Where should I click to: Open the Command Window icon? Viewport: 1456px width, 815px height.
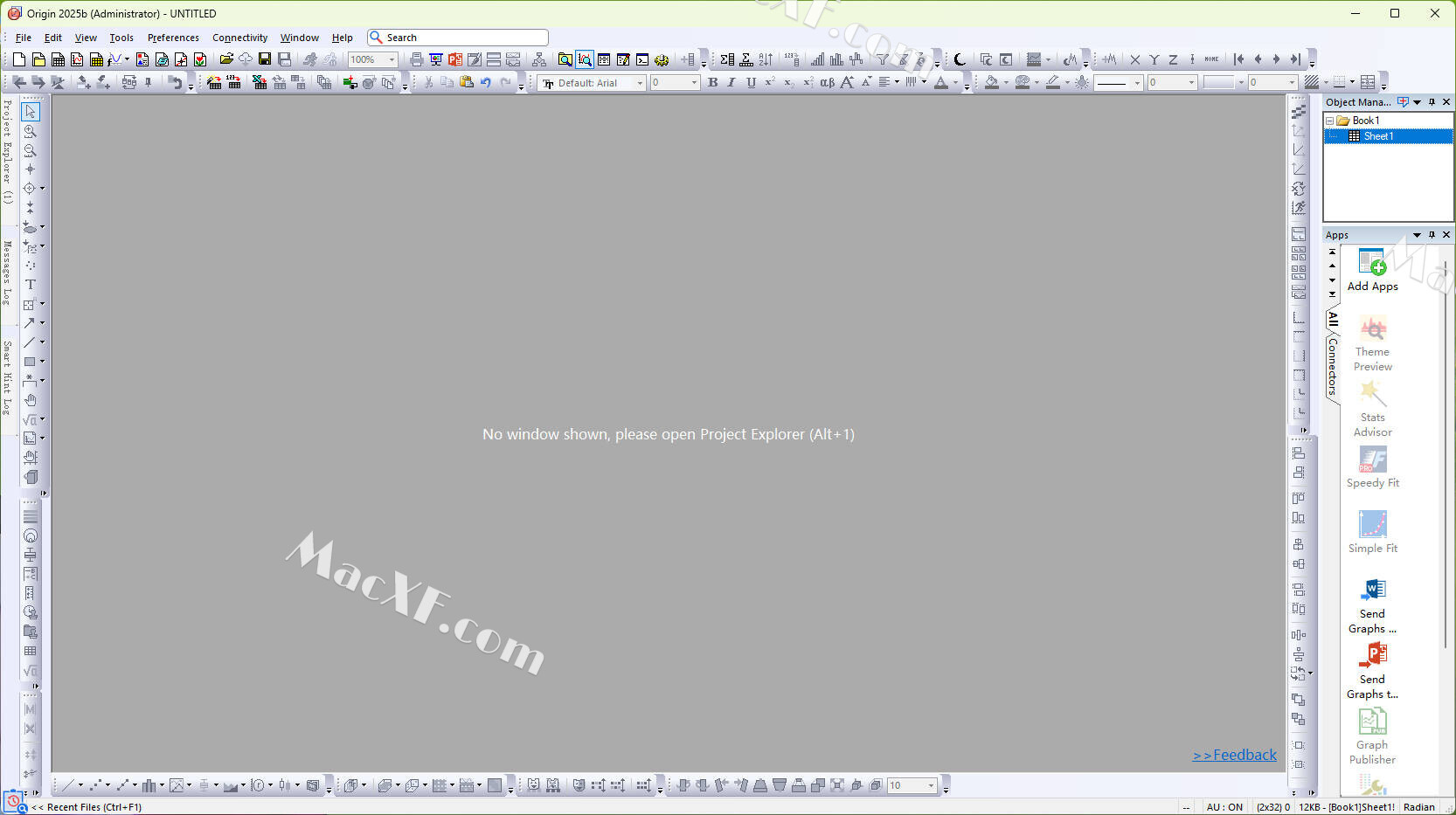[642, 59]
